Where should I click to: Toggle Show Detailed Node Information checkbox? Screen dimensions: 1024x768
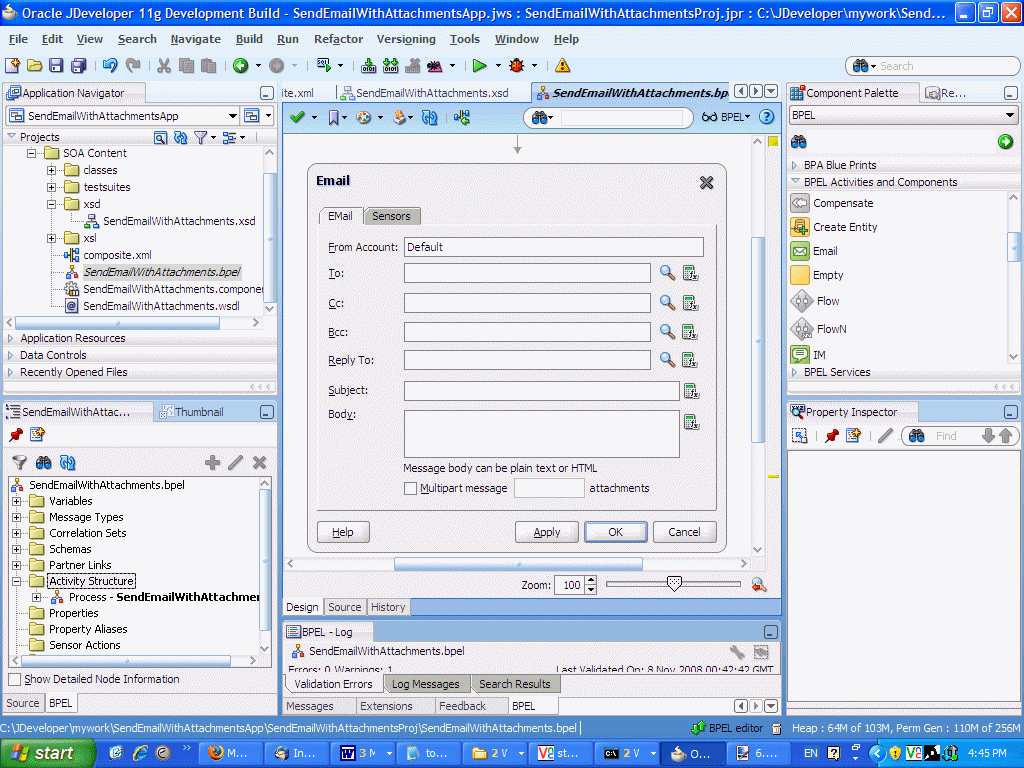coord(14,679)
